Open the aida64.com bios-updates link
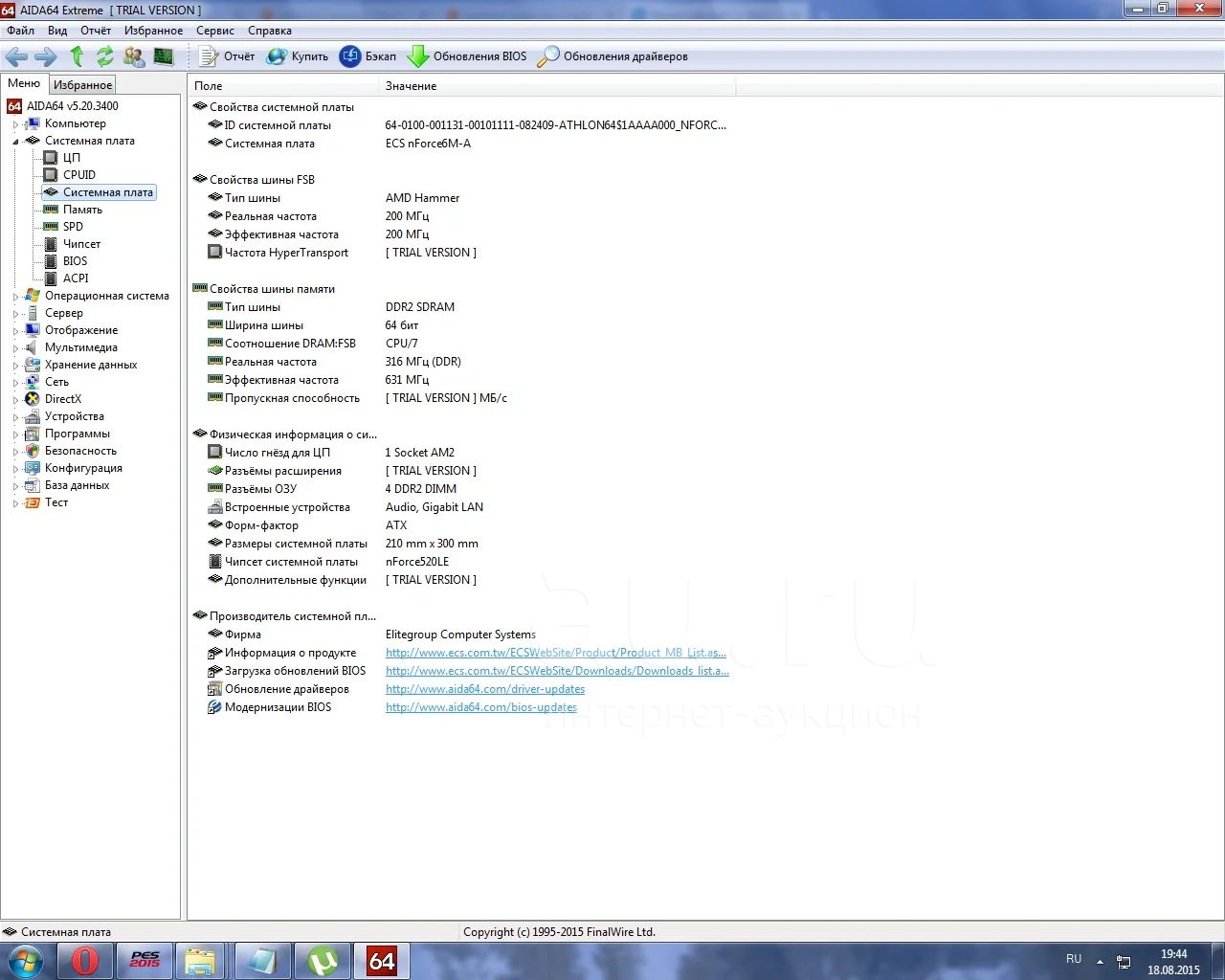This screenshot has height=980, width=1225. click(x=480, y=707)
